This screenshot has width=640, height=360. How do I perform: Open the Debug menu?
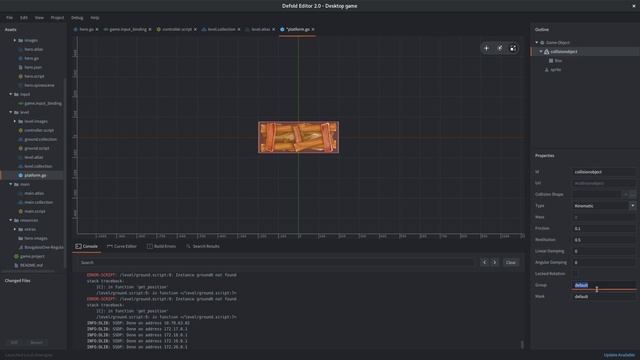point(77,18)
